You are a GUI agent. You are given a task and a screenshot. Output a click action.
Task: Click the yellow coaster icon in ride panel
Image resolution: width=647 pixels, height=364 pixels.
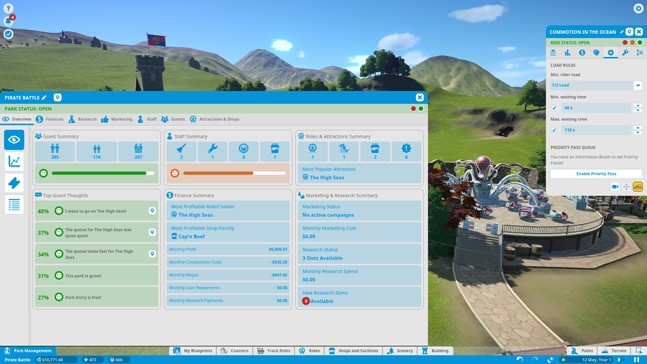click(x=638, y=187)
